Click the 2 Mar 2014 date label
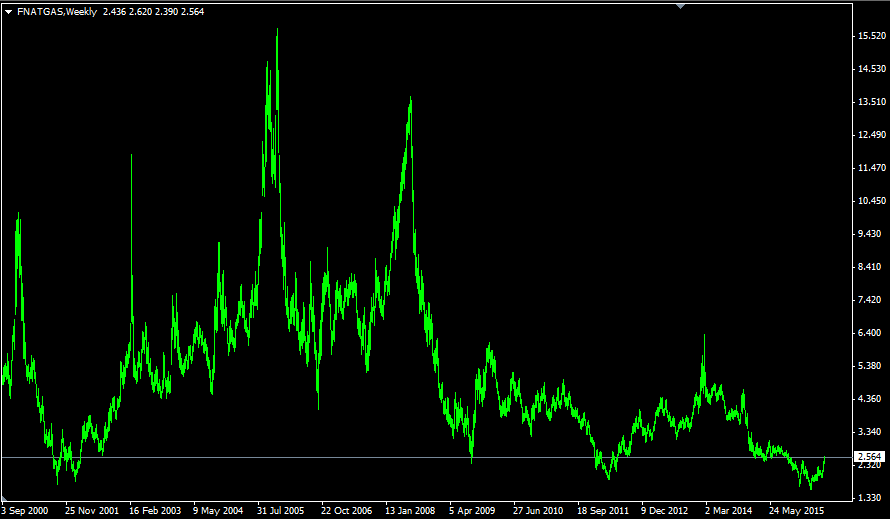This screenshot has height=519, width=890. pos(729,510)
